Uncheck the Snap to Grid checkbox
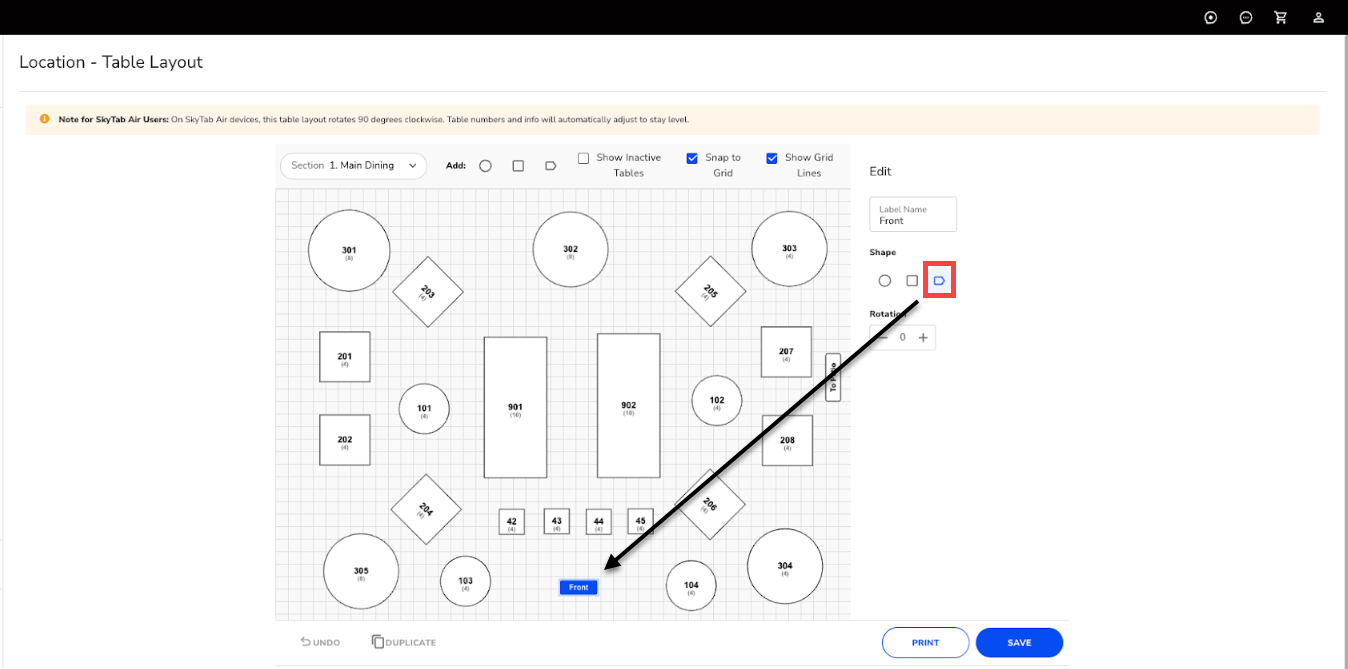 click(692, 158)
